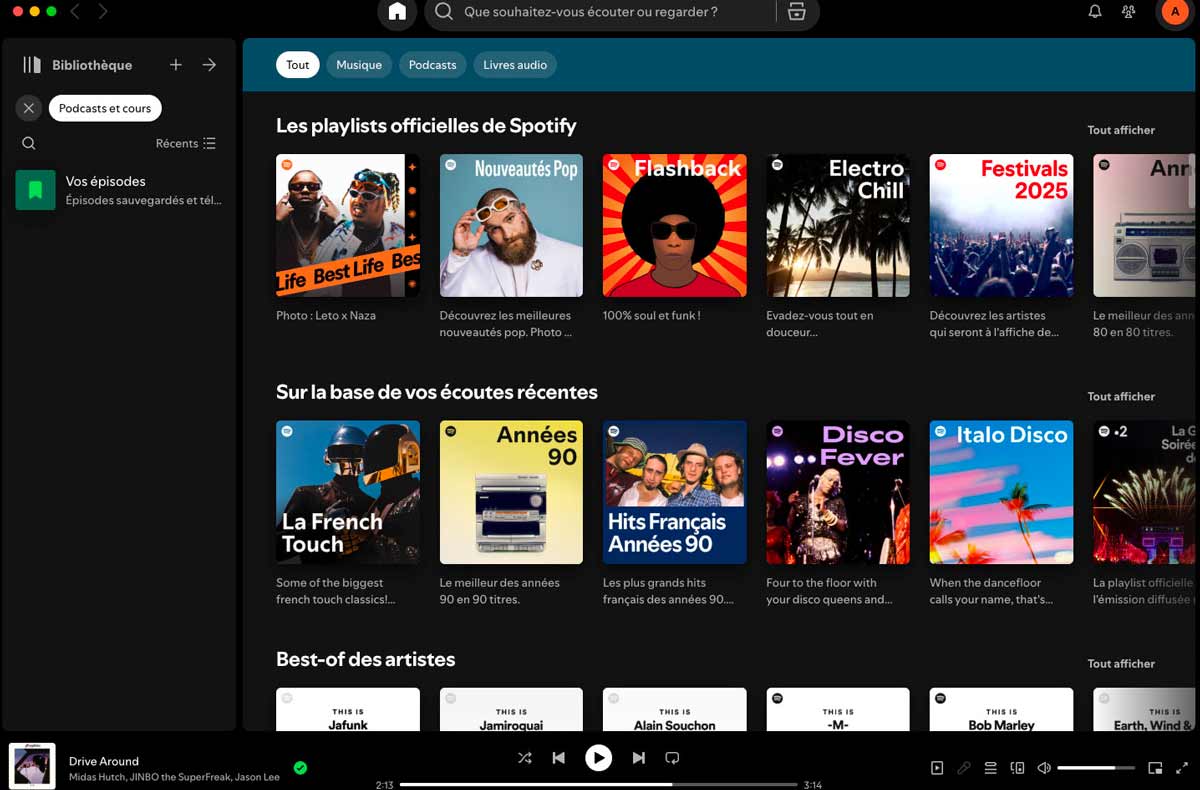Viewport: 1200px width, 790px height.
Task: Open This Is Alain Souchon card
Action: (675, 709)
